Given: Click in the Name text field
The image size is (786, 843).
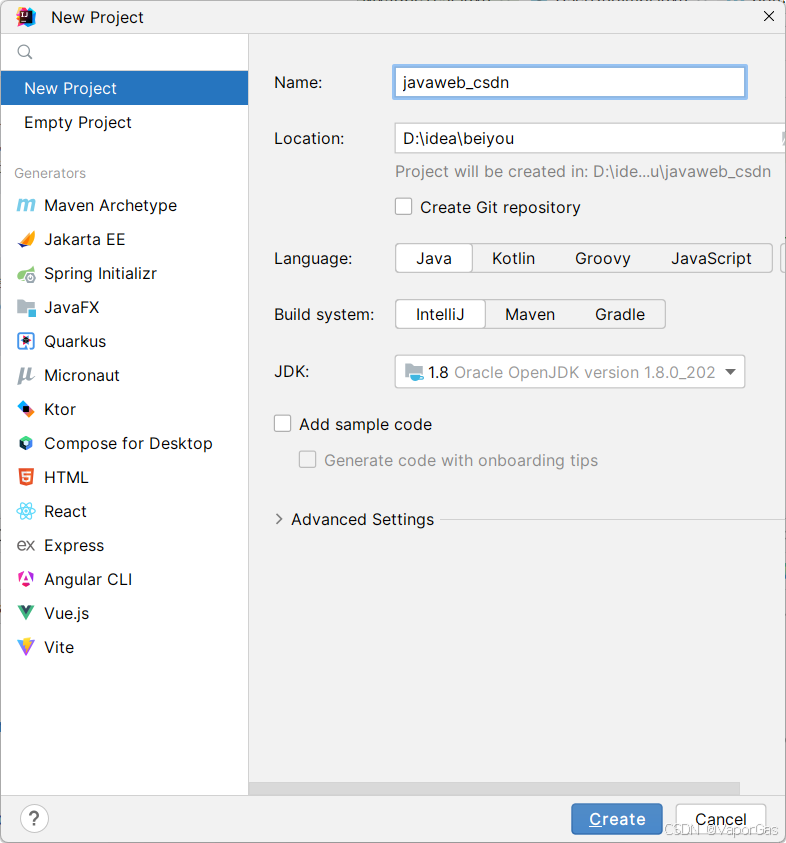Looking at the screenshot, I should (x=570, y=82).
